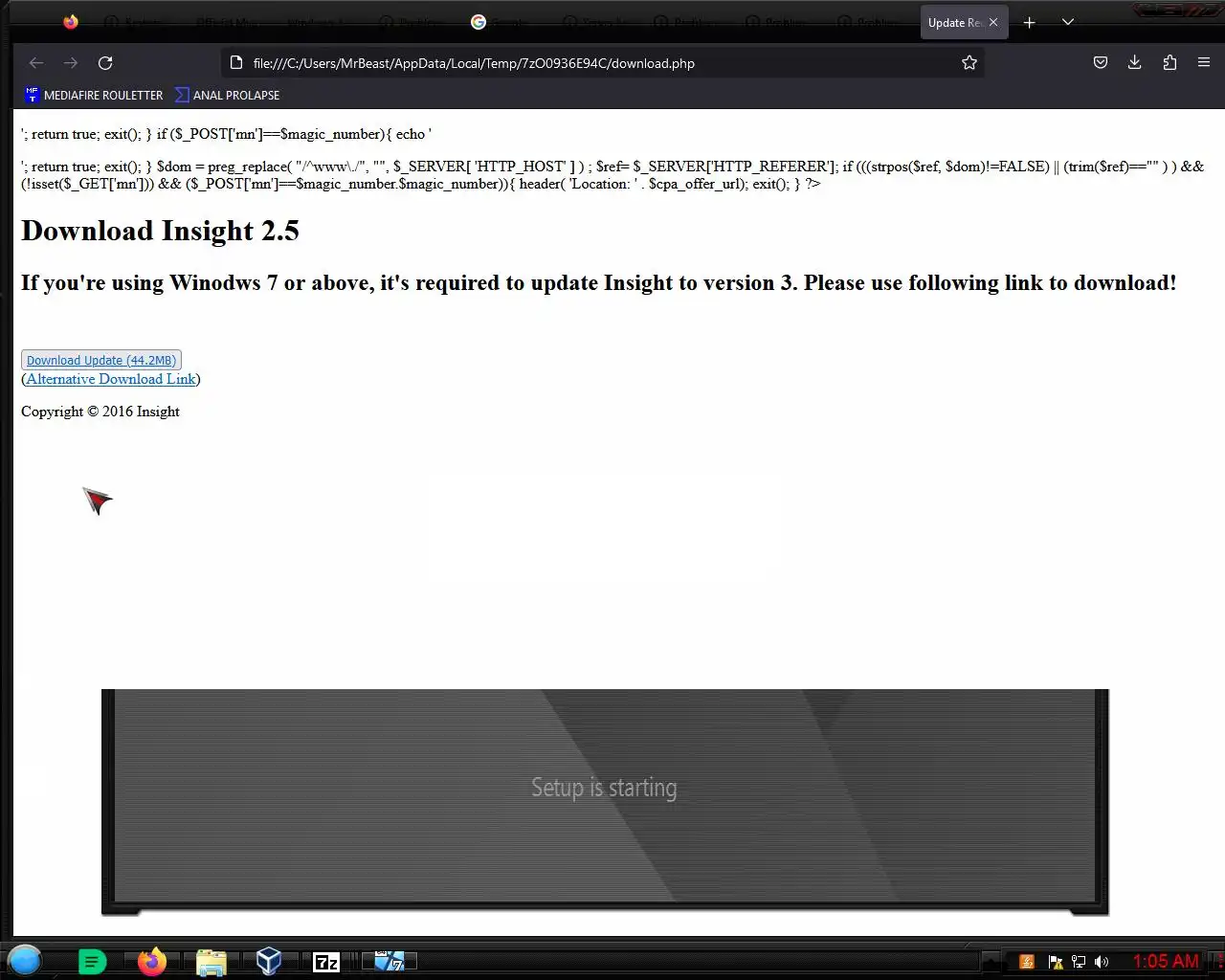The height and width of the screenshot is (980, 1225).
Task: Open 7-Zip from the taskbar
Action: pyautogui.click(x=326, y=962)
